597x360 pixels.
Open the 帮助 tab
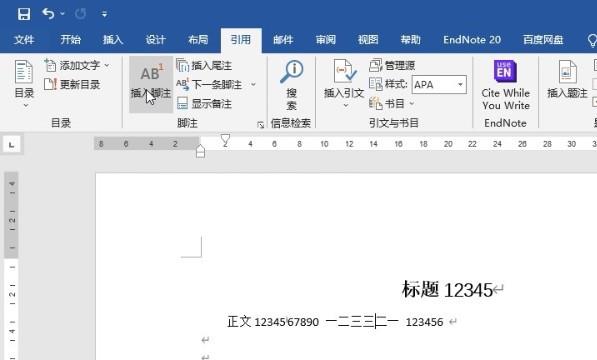(410, 40)
